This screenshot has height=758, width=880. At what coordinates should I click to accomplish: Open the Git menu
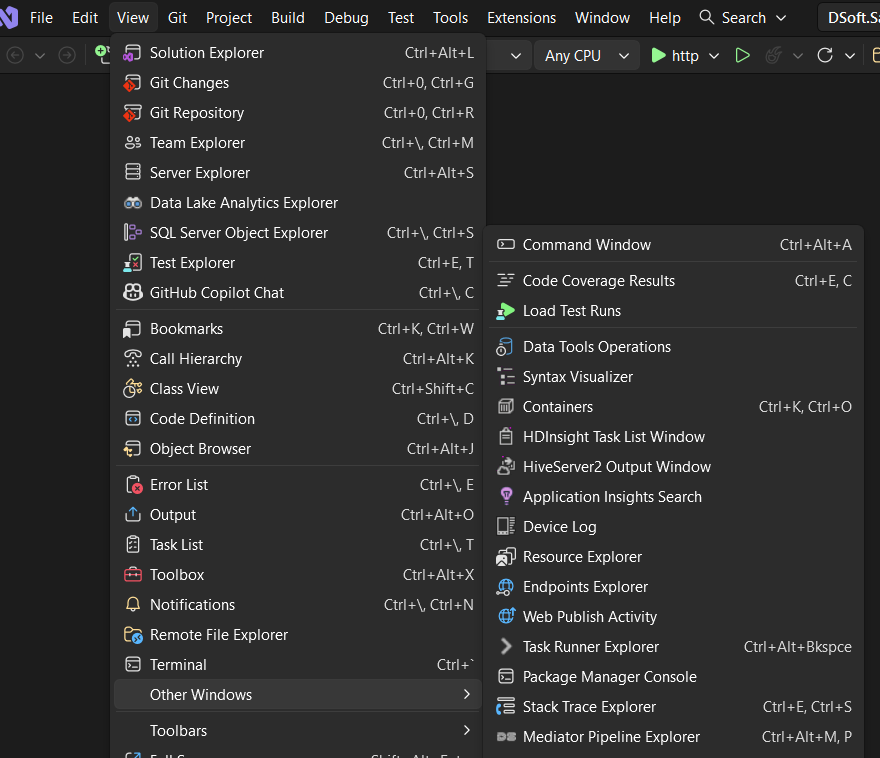click(x=177, y=18)
